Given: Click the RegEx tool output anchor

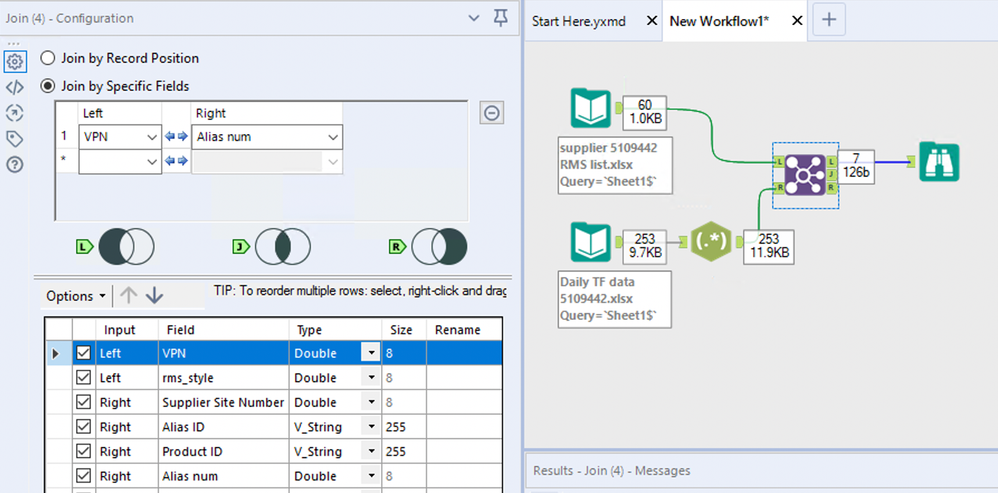Looking at the screenshot, I should [738, 242].
